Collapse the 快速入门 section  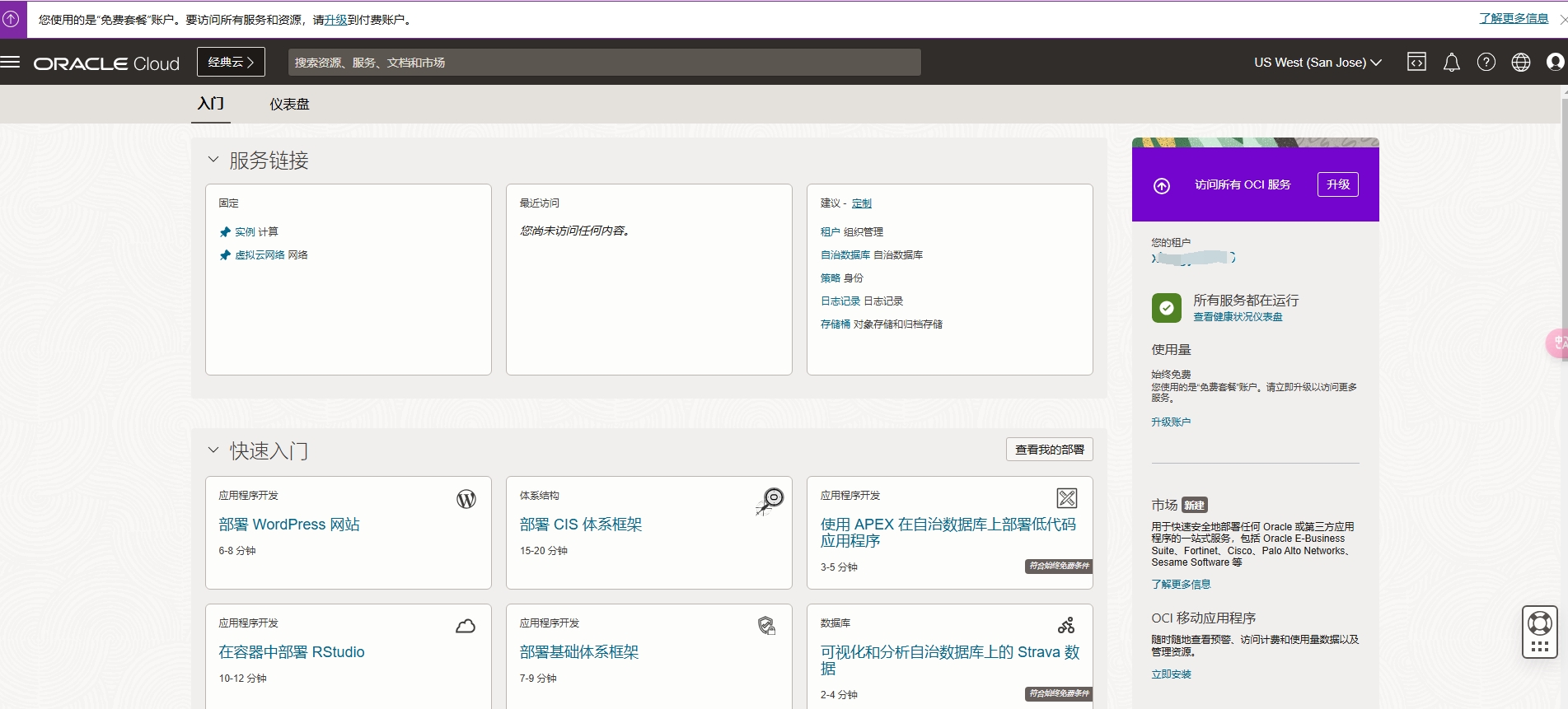(213, 450)
